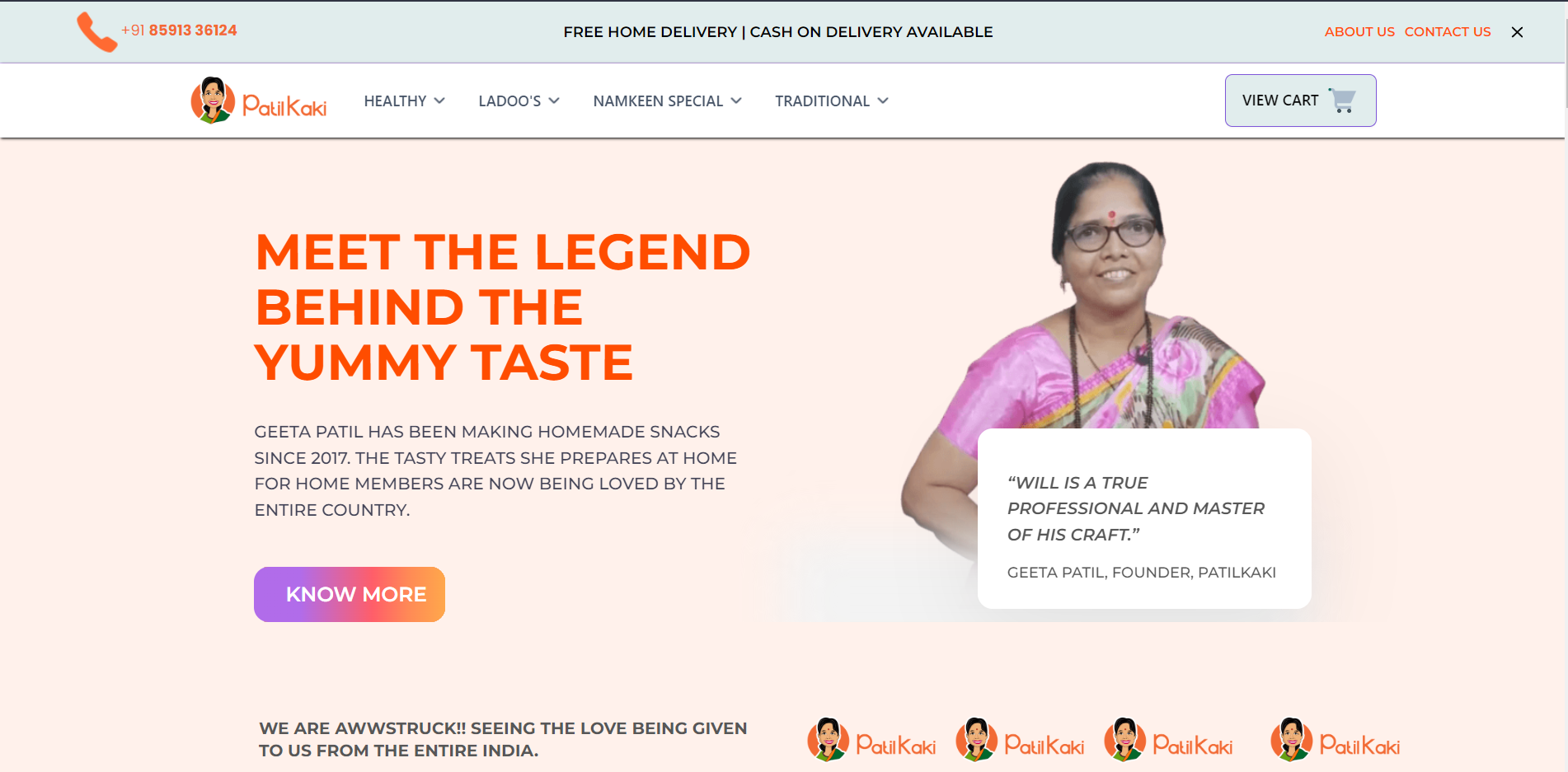Click the fourth PatilKaki logo at bottom
The height and width of the screenshot is (772, 1568).
coord(1335,740)
